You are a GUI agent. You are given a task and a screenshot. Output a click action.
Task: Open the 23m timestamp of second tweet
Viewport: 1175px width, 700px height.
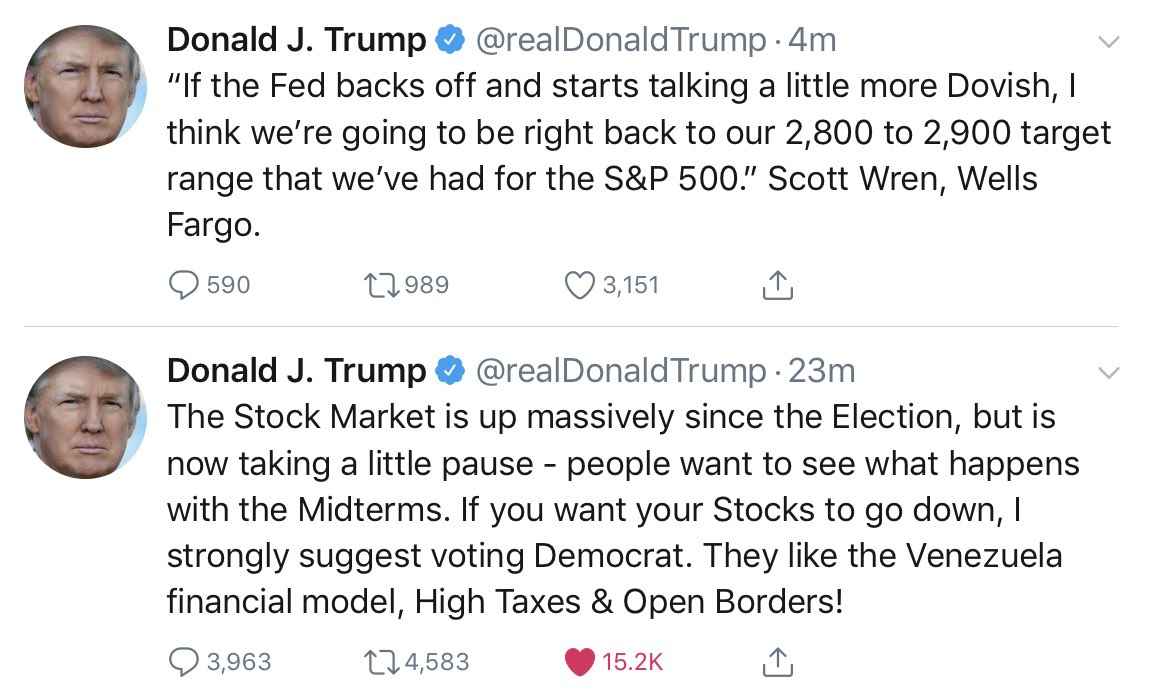(822, 371)
